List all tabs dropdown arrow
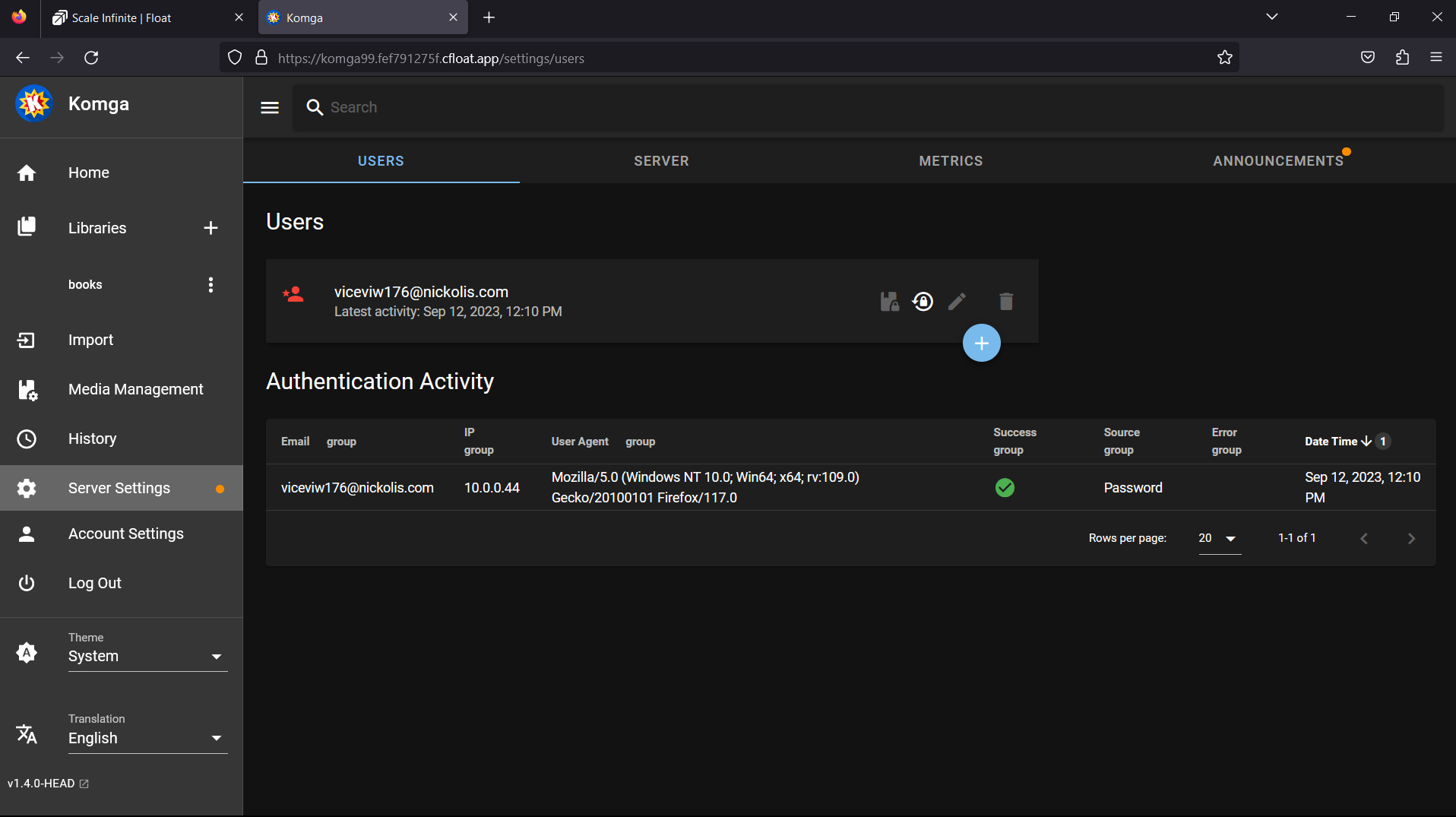The height and width of the screenshot is (817, 1456). [1271, 17]
